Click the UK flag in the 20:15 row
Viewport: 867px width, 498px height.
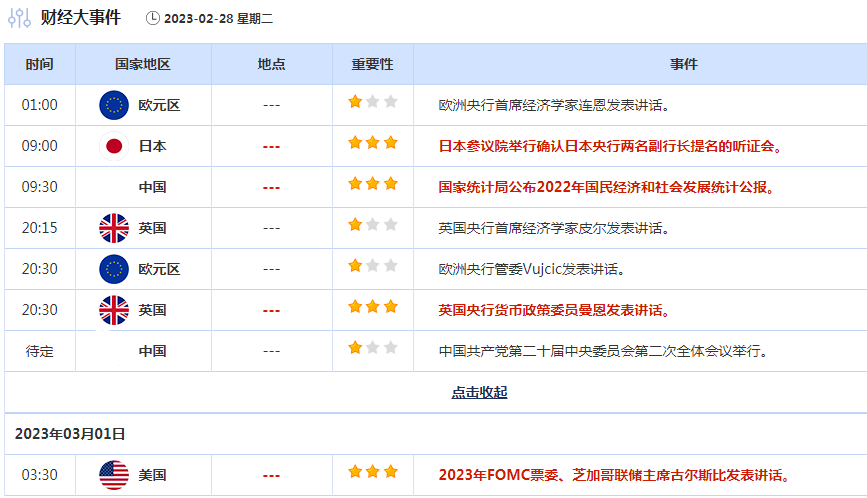pyautogui.click(x=114, y=228)
